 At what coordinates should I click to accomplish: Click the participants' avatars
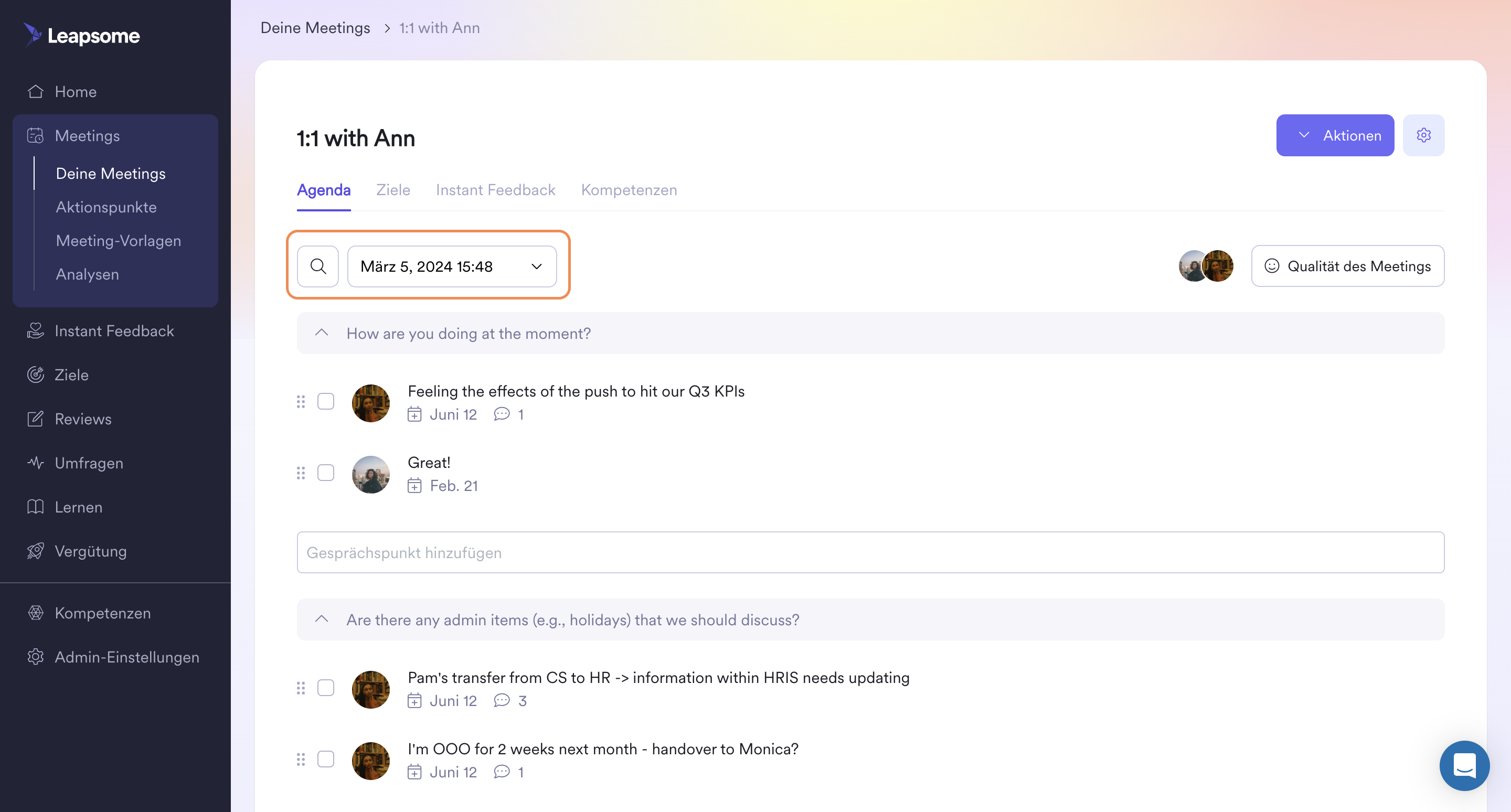tap(1206, 266)
